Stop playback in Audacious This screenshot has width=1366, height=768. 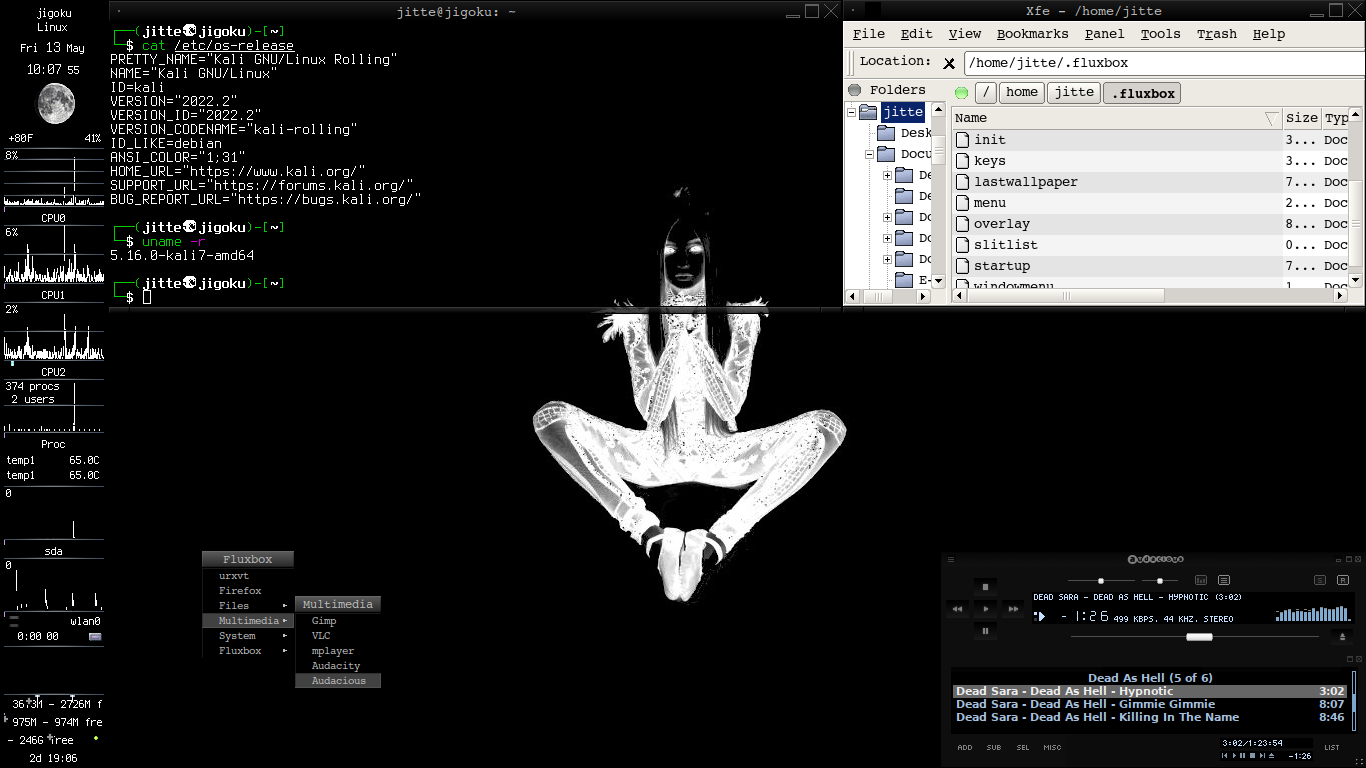(x=985, y=587)
